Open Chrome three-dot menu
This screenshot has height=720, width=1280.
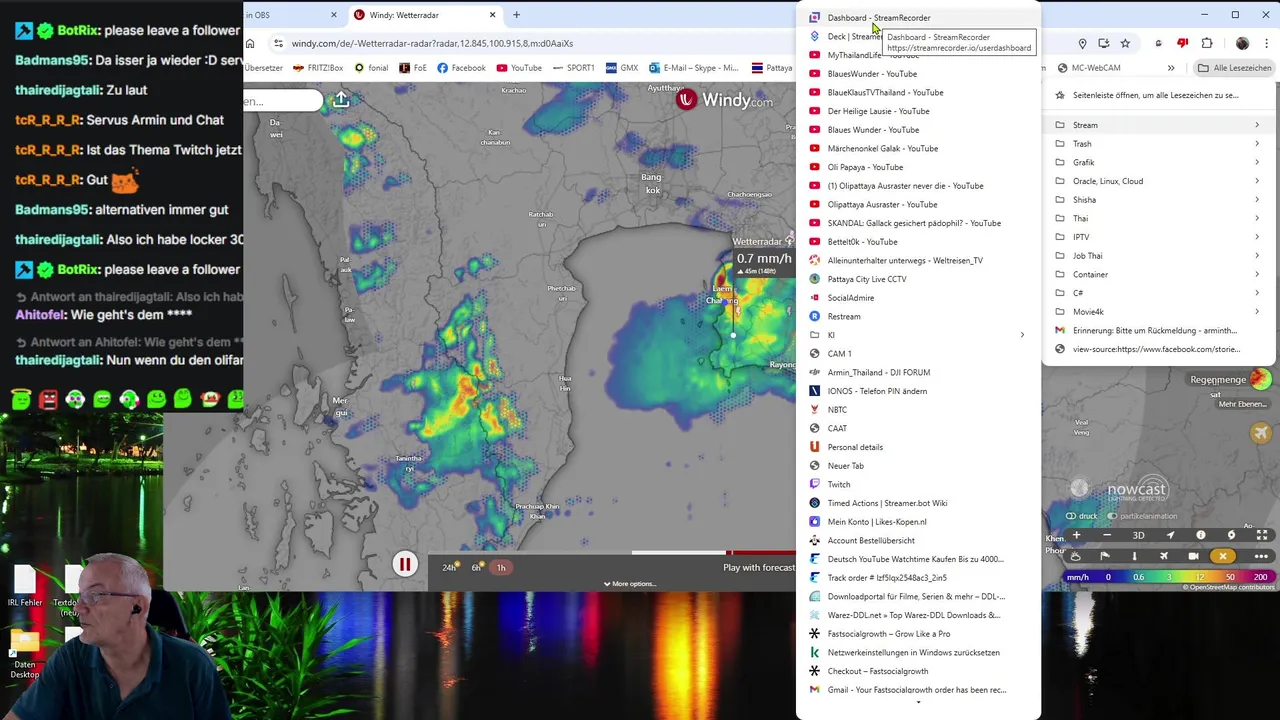(1266, 43)
